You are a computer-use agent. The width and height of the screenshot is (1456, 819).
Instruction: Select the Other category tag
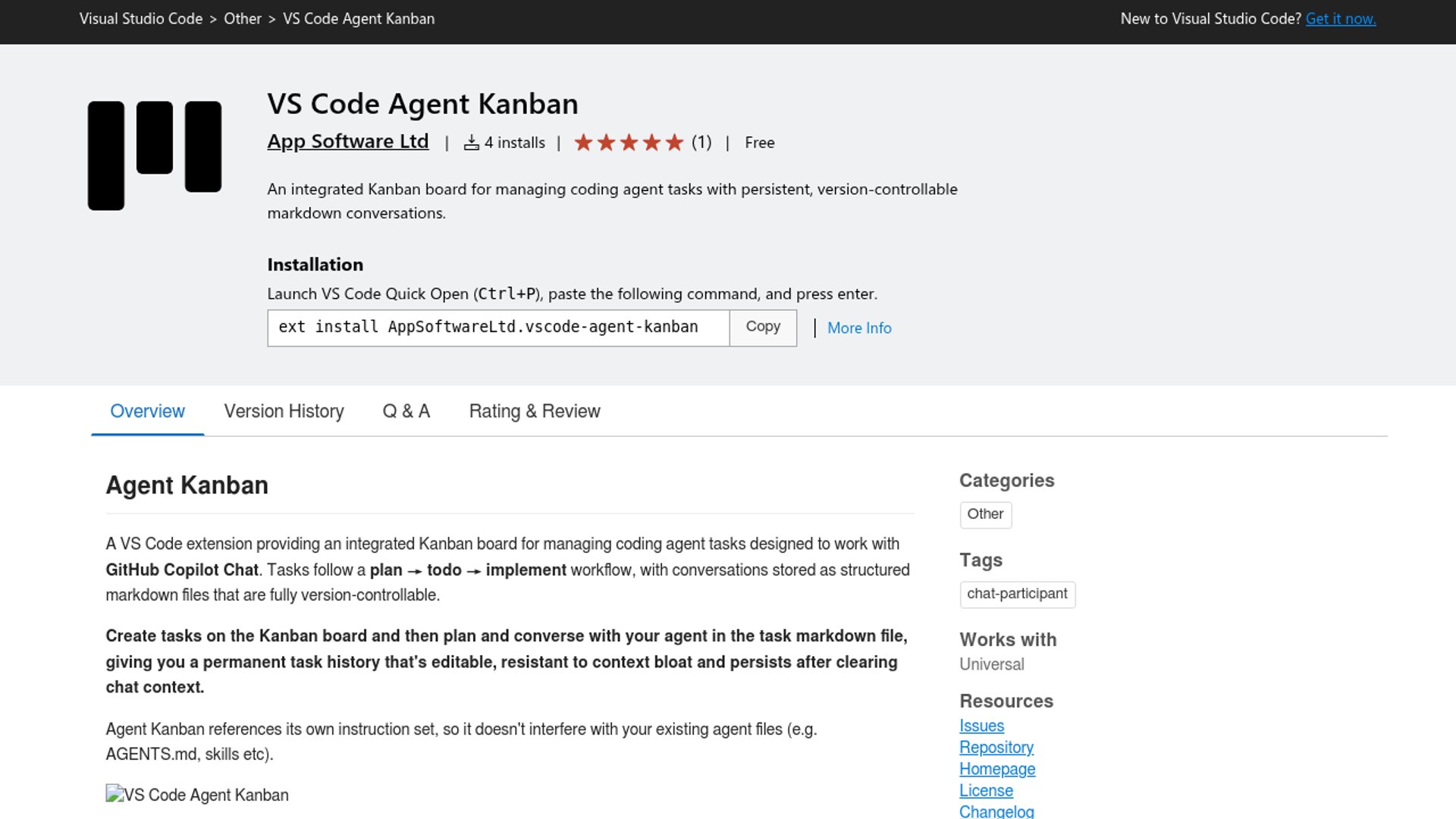tap(984, 514)
